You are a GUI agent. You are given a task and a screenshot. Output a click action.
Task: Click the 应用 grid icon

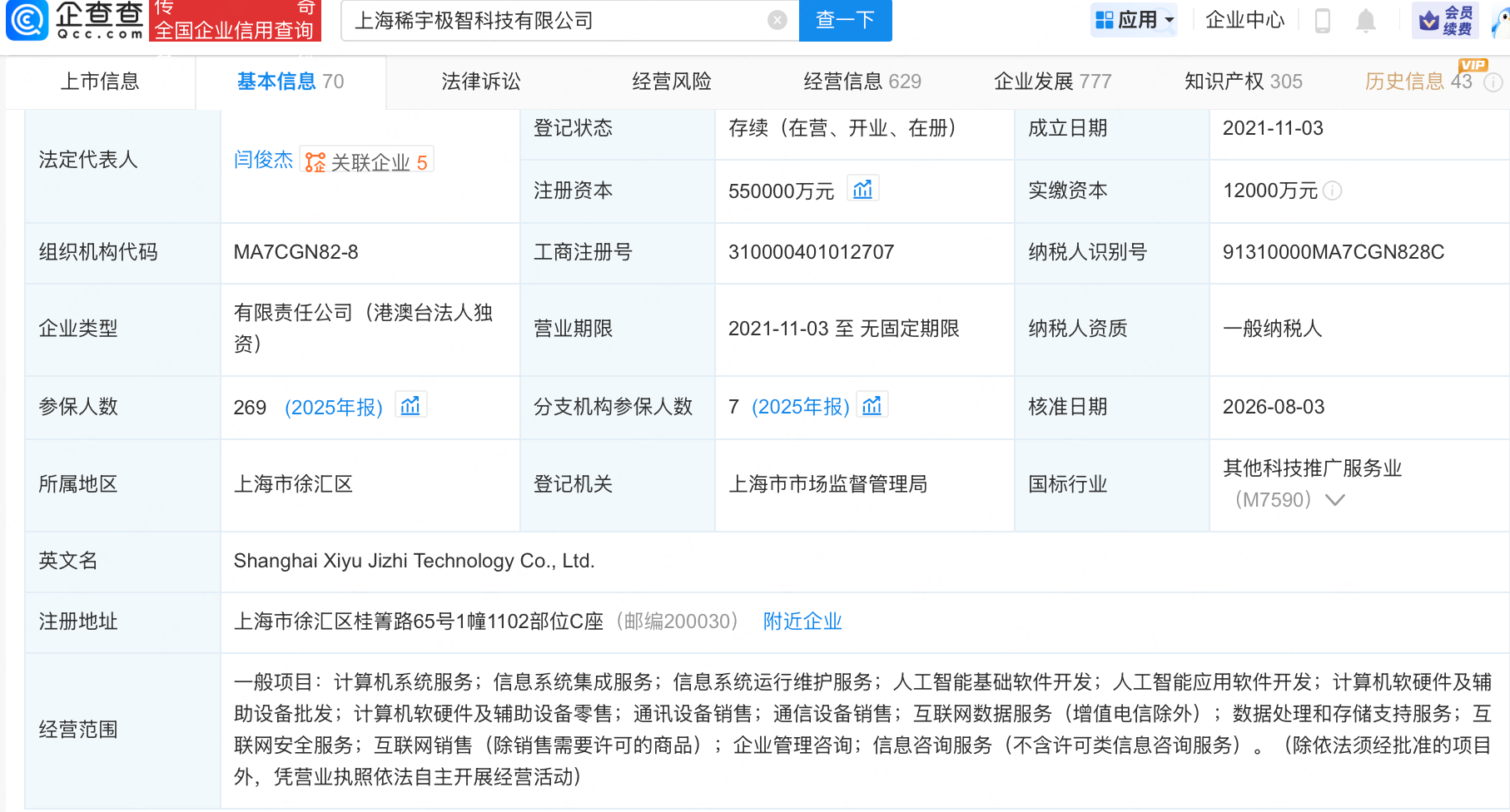point(1105,20)
